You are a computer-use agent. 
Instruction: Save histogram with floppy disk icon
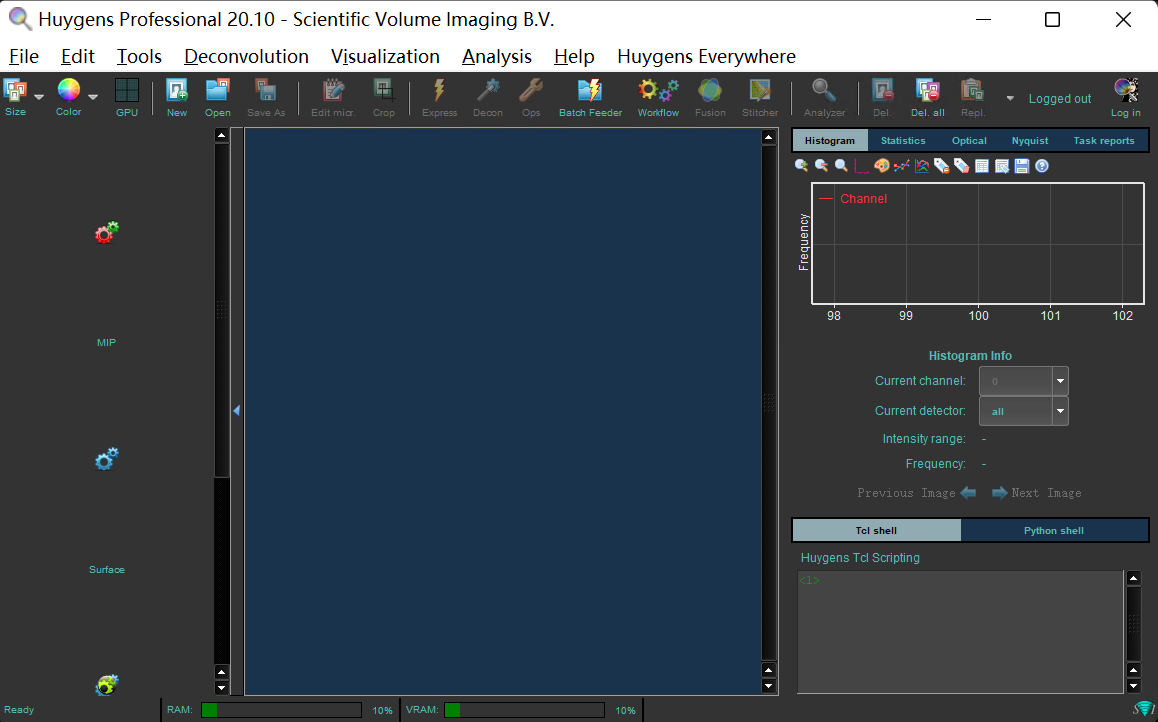coord(1021,166)
